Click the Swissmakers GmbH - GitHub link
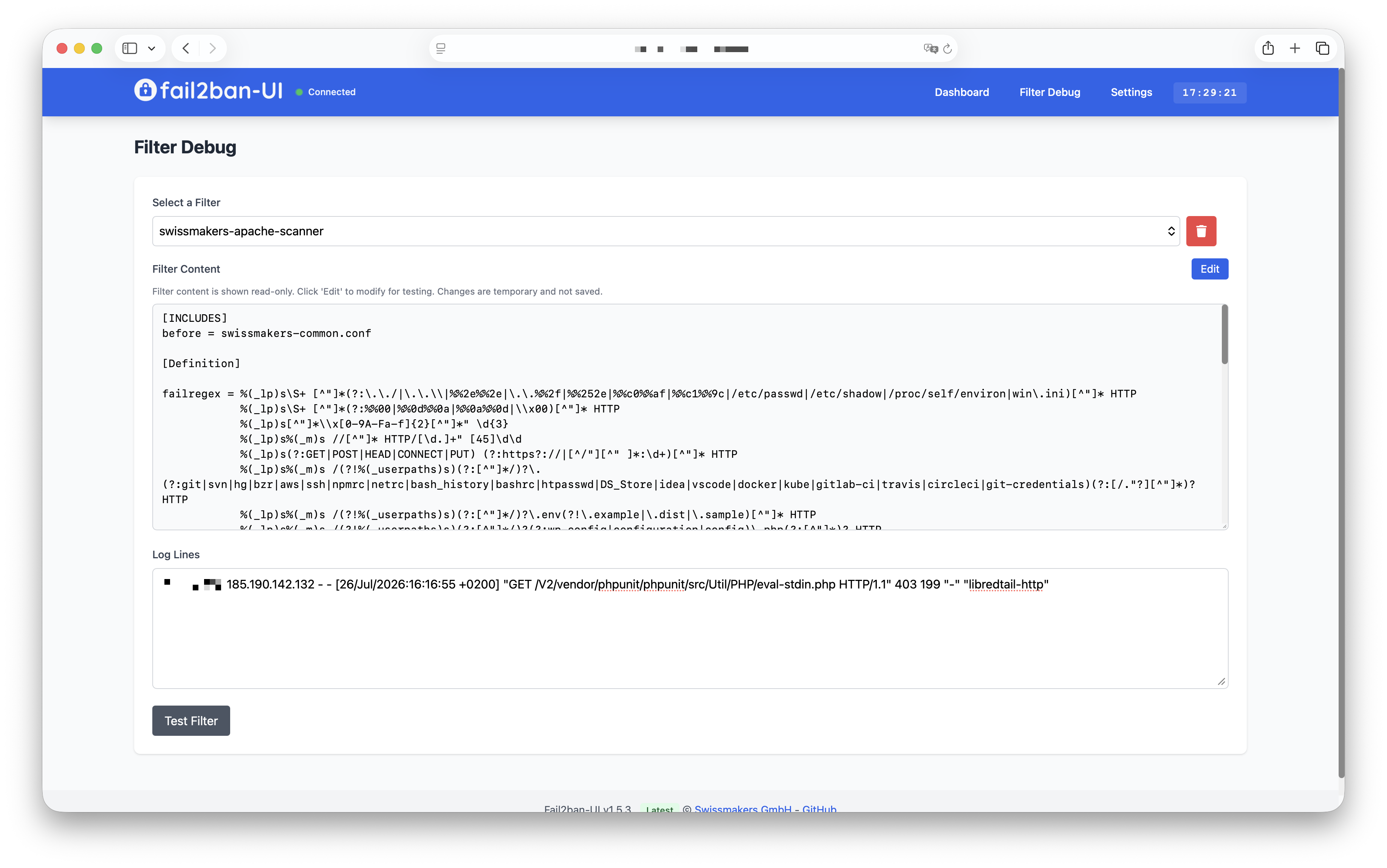Image resolution: width=1387 pixels, height=868 pixels. coord(765,809)
